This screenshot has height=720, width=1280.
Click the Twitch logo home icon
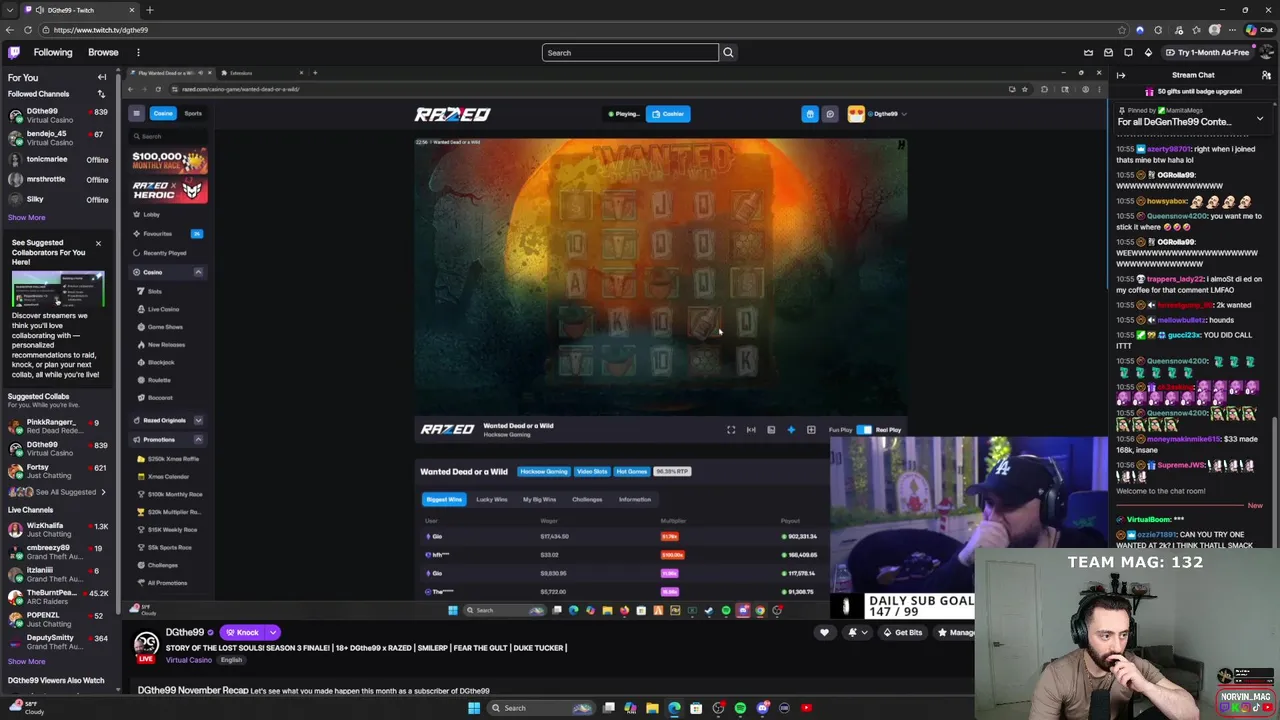[14, 52]
